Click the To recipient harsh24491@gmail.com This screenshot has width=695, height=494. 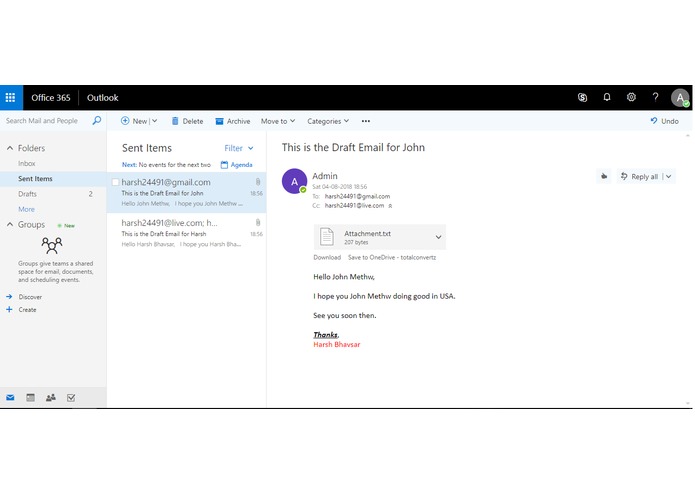pyautogui.click(x=357, y=196)
